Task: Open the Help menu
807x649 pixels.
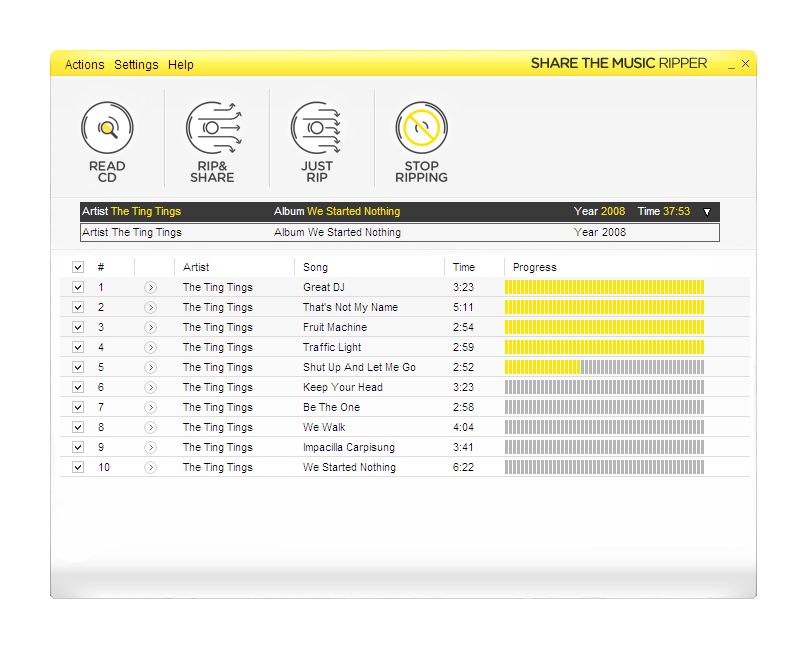Action: coord(181,65)
